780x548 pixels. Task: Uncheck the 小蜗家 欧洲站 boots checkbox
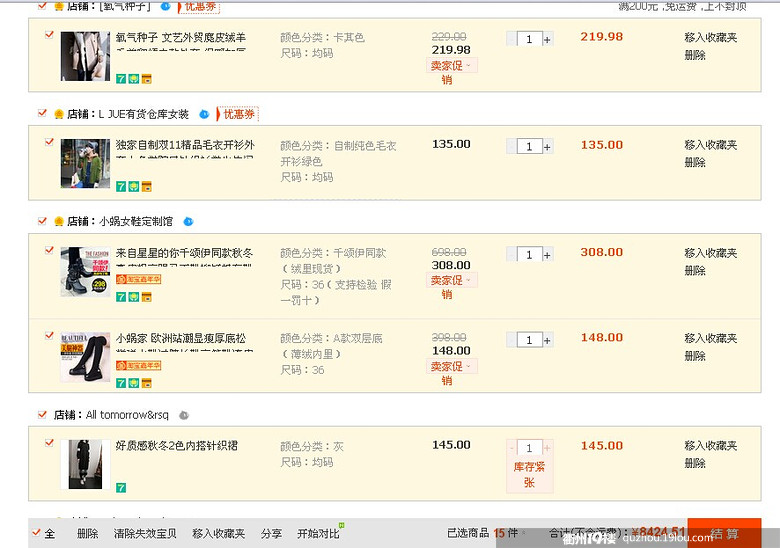coord(49,336)
